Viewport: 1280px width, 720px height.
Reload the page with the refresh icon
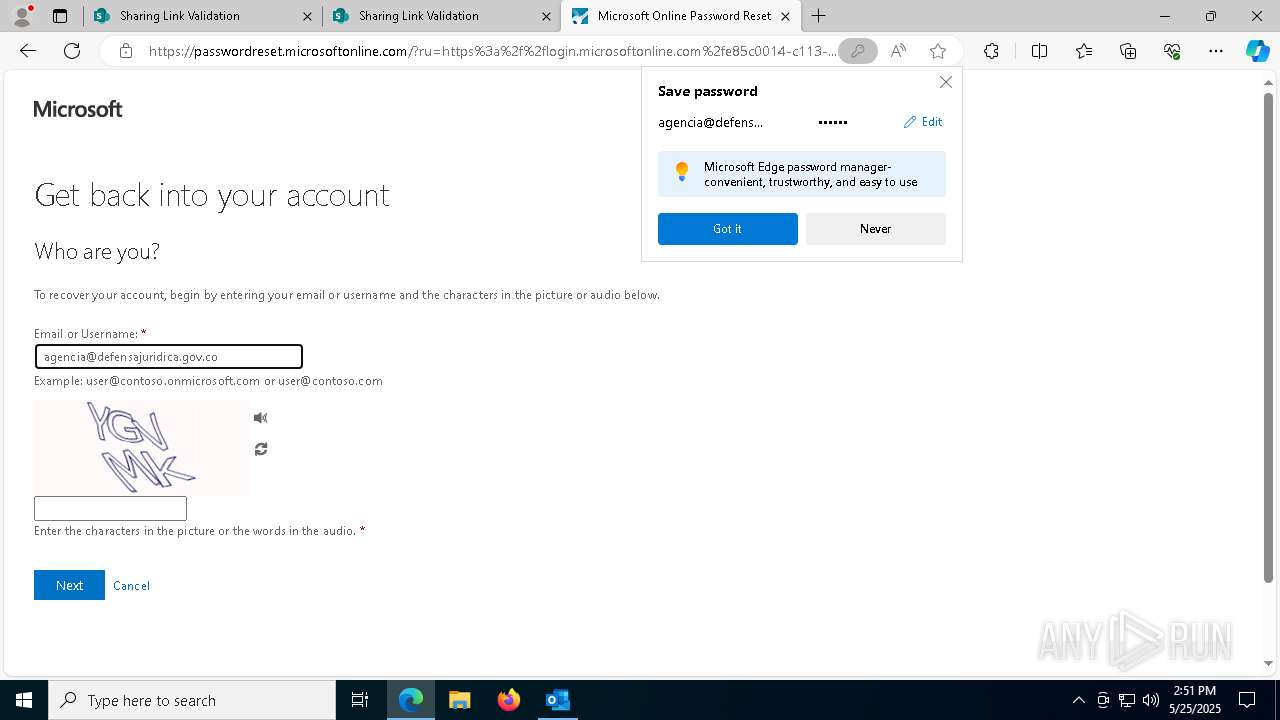[72, 51]
